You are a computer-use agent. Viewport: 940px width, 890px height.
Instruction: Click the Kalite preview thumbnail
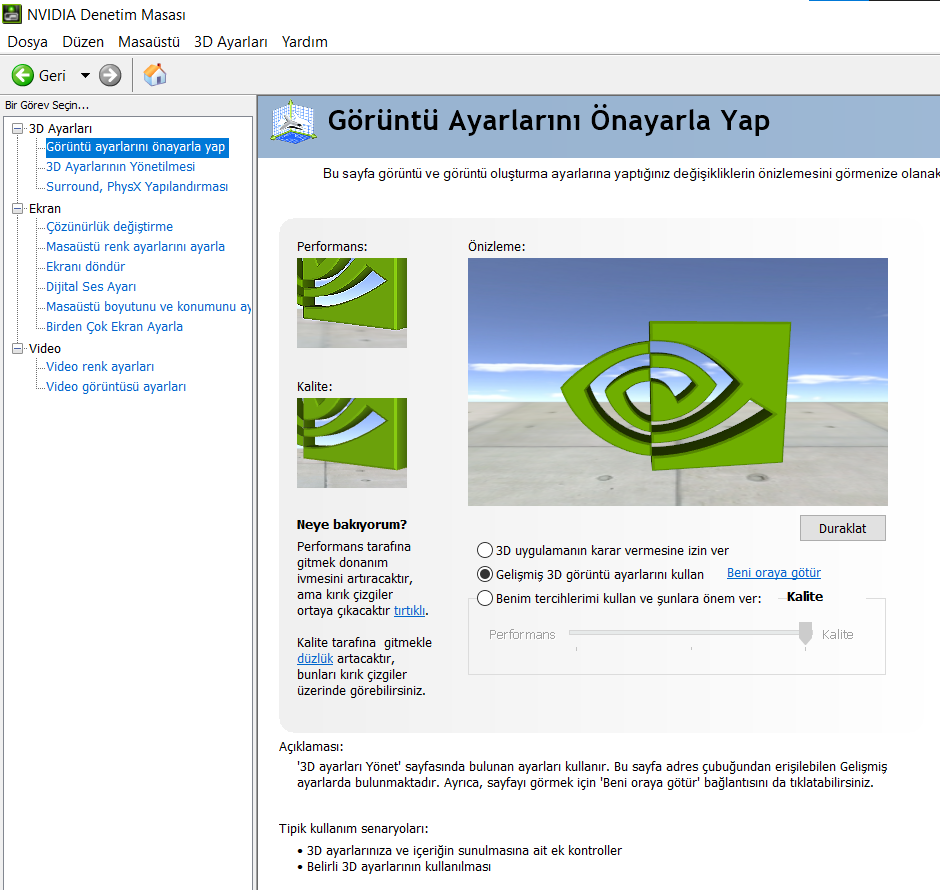click(x=352, y=443)
